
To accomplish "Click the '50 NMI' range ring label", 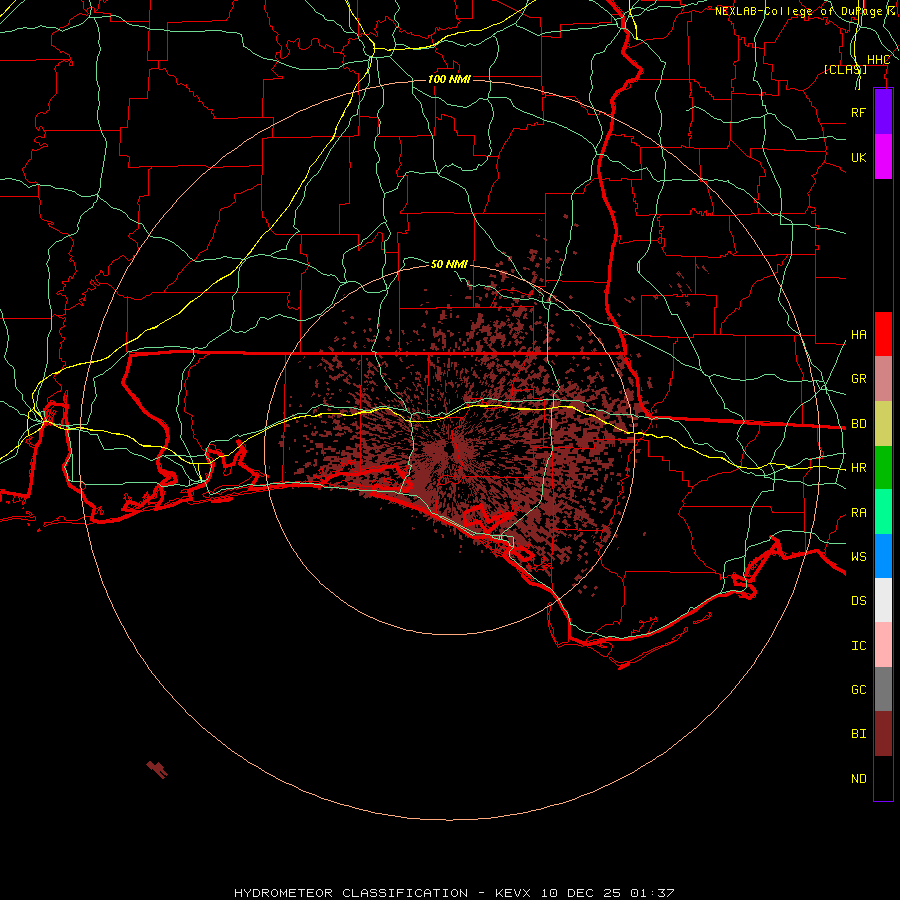I will (449, 264).
